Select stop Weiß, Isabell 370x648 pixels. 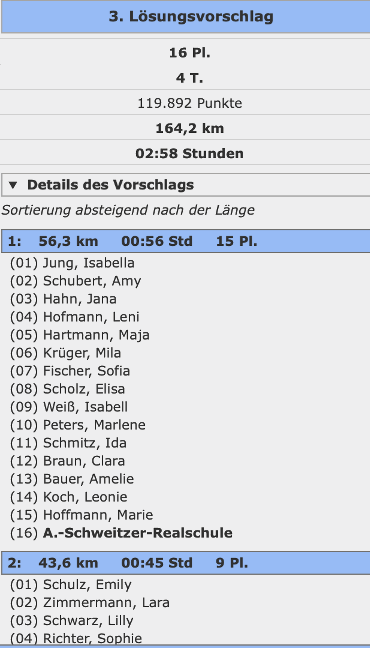[x=69, y=407]
